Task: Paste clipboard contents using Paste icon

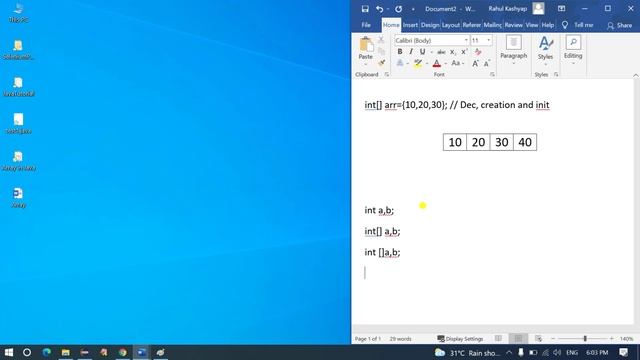Action: 366,45
